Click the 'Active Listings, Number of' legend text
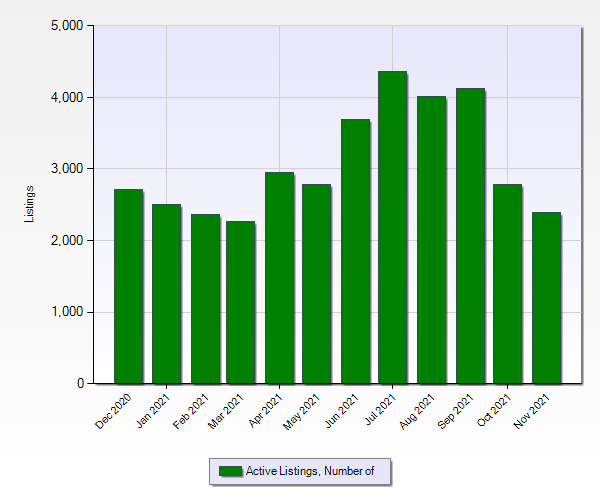The width and height of the screenshot is (600, 500). click(310, 471)
